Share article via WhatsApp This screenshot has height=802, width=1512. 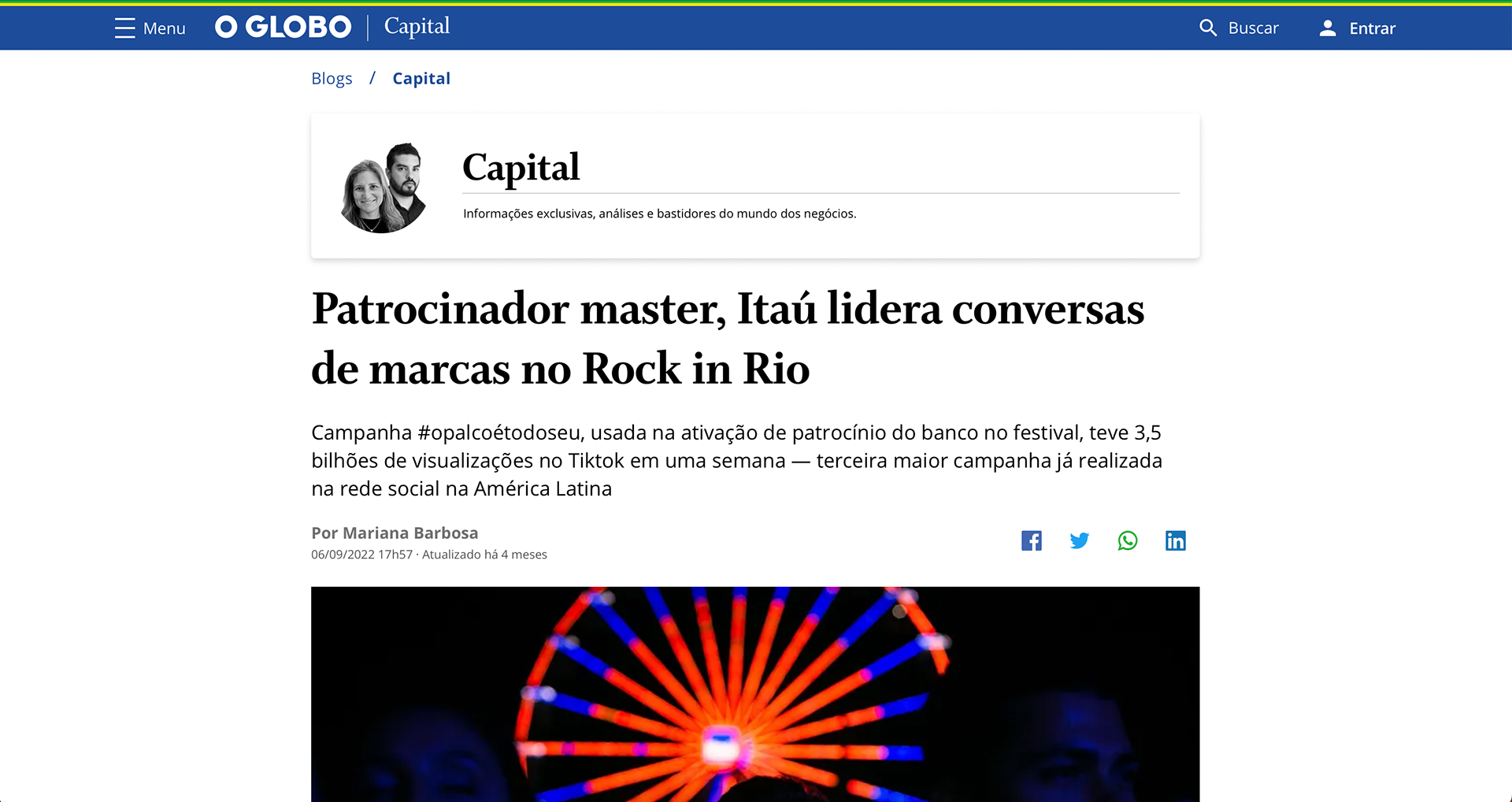point(1128,540)
